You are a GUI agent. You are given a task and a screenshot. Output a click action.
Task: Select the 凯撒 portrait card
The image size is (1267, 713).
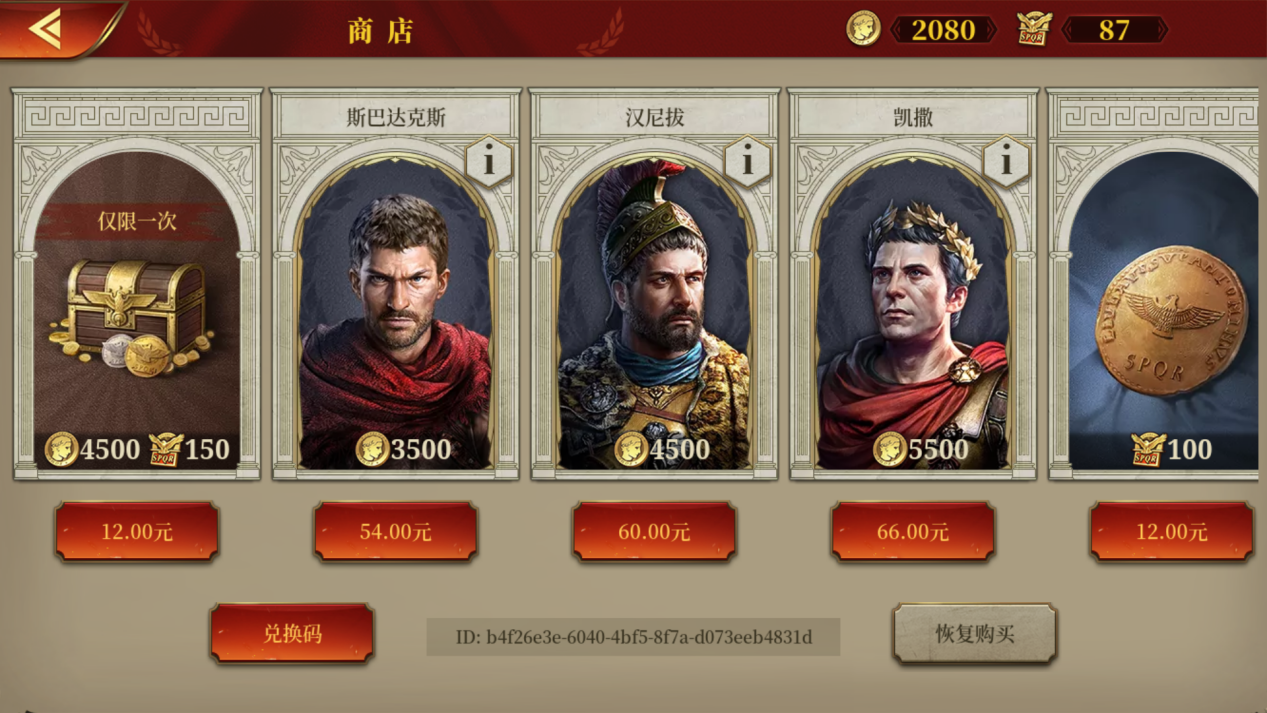[913, 284]
